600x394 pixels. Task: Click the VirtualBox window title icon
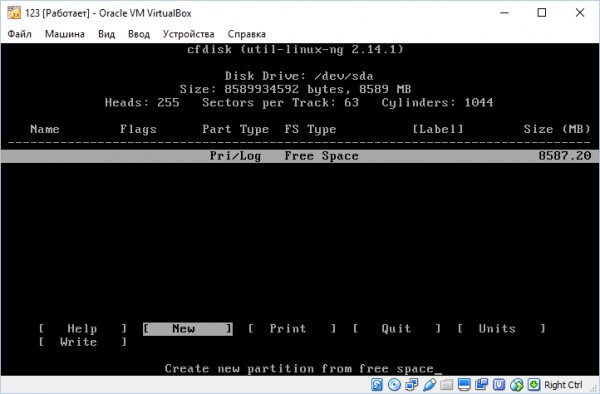pyautogui.click(x=14, y=13)
